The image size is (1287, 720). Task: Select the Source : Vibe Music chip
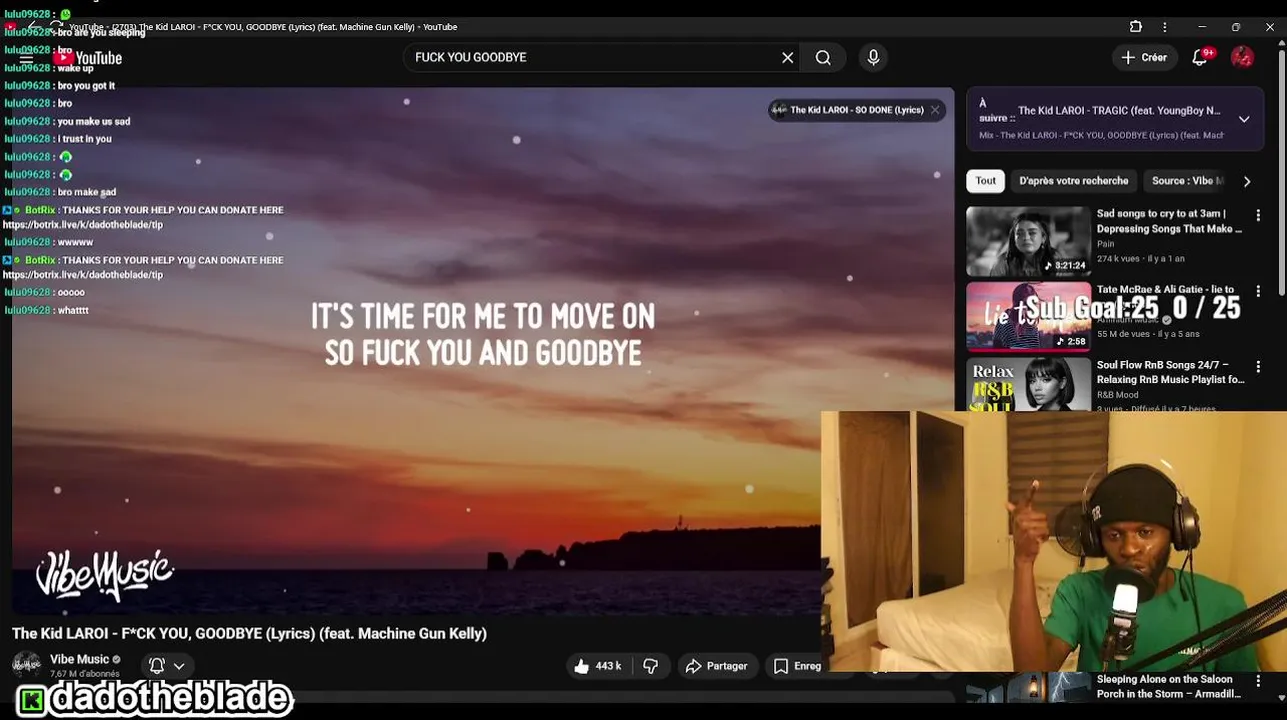coord(1186,181)
